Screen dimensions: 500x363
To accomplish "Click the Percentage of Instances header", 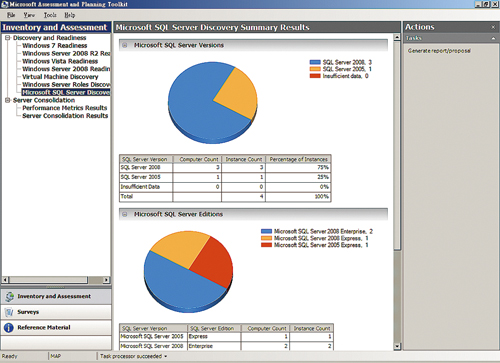I will pos(298,159).
